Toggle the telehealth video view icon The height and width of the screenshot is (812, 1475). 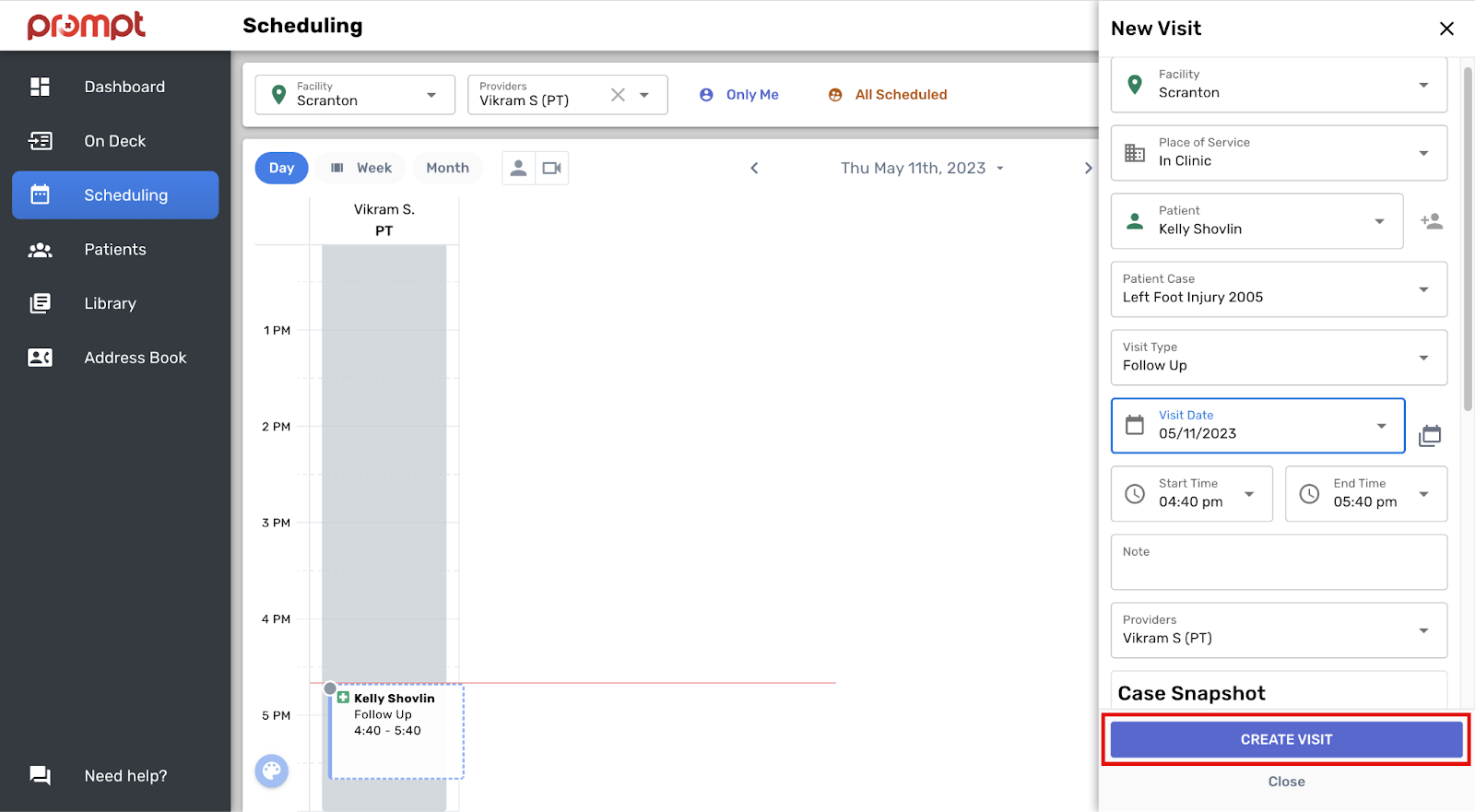(x=551, y=168)
